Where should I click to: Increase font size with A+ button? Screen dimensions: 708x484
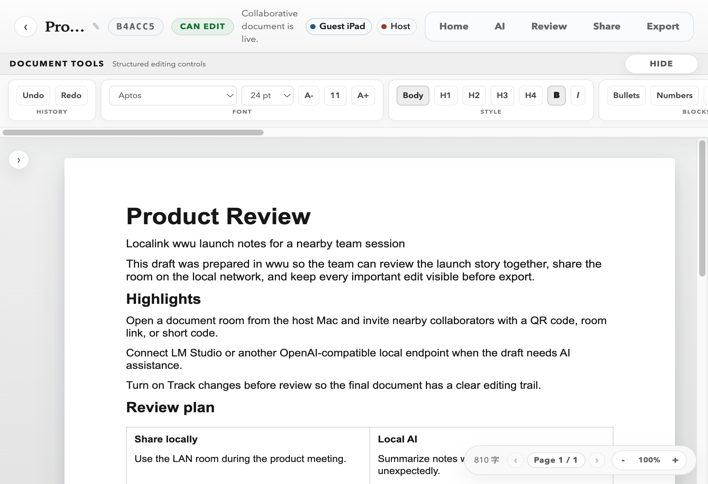coord(363,95)
